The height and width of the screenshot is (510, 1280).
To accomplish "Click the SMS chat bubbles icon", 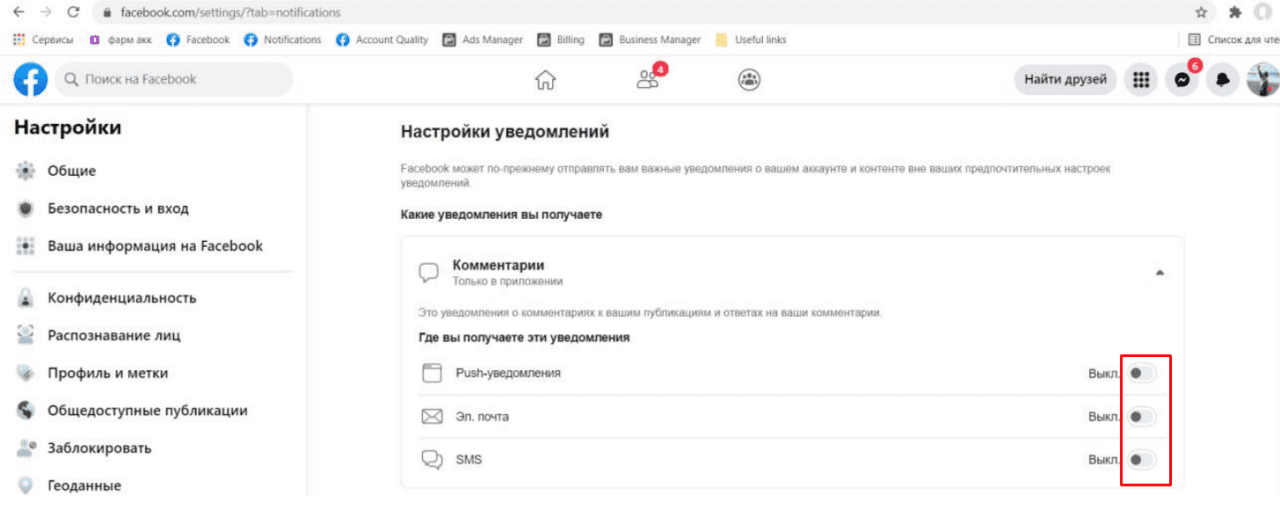I will (431, 460).
